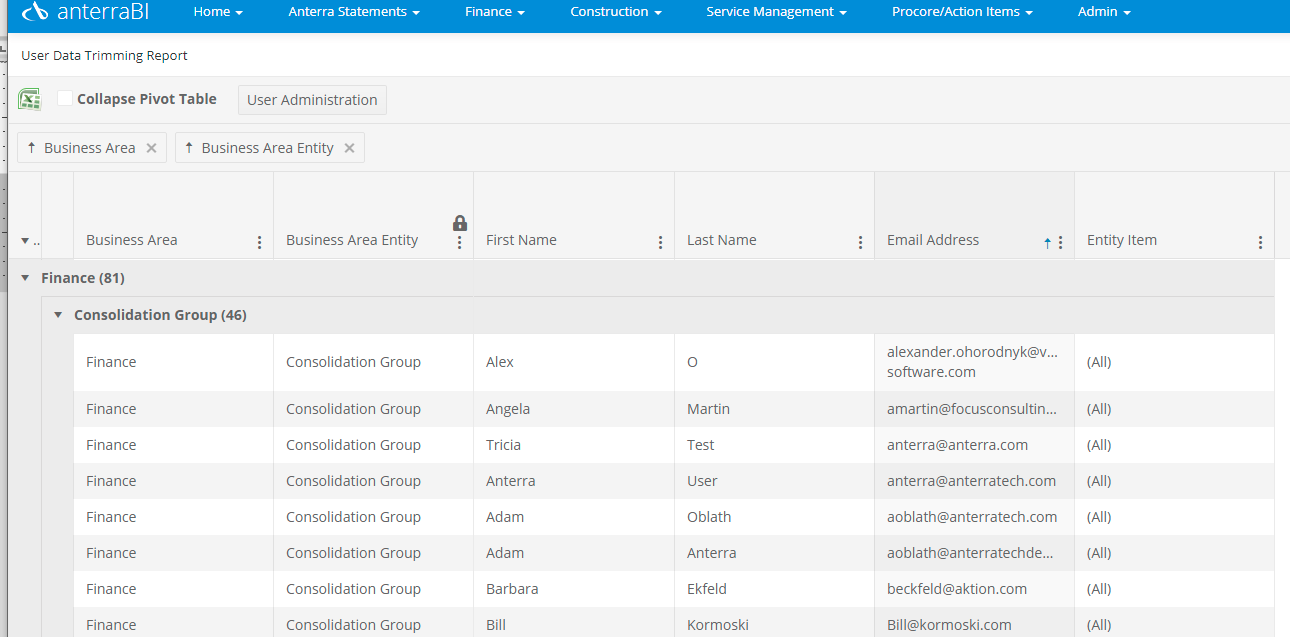Open Last Name column menu dots
Viewport: 1290px width, 637px height.
(x=860, y=242)
